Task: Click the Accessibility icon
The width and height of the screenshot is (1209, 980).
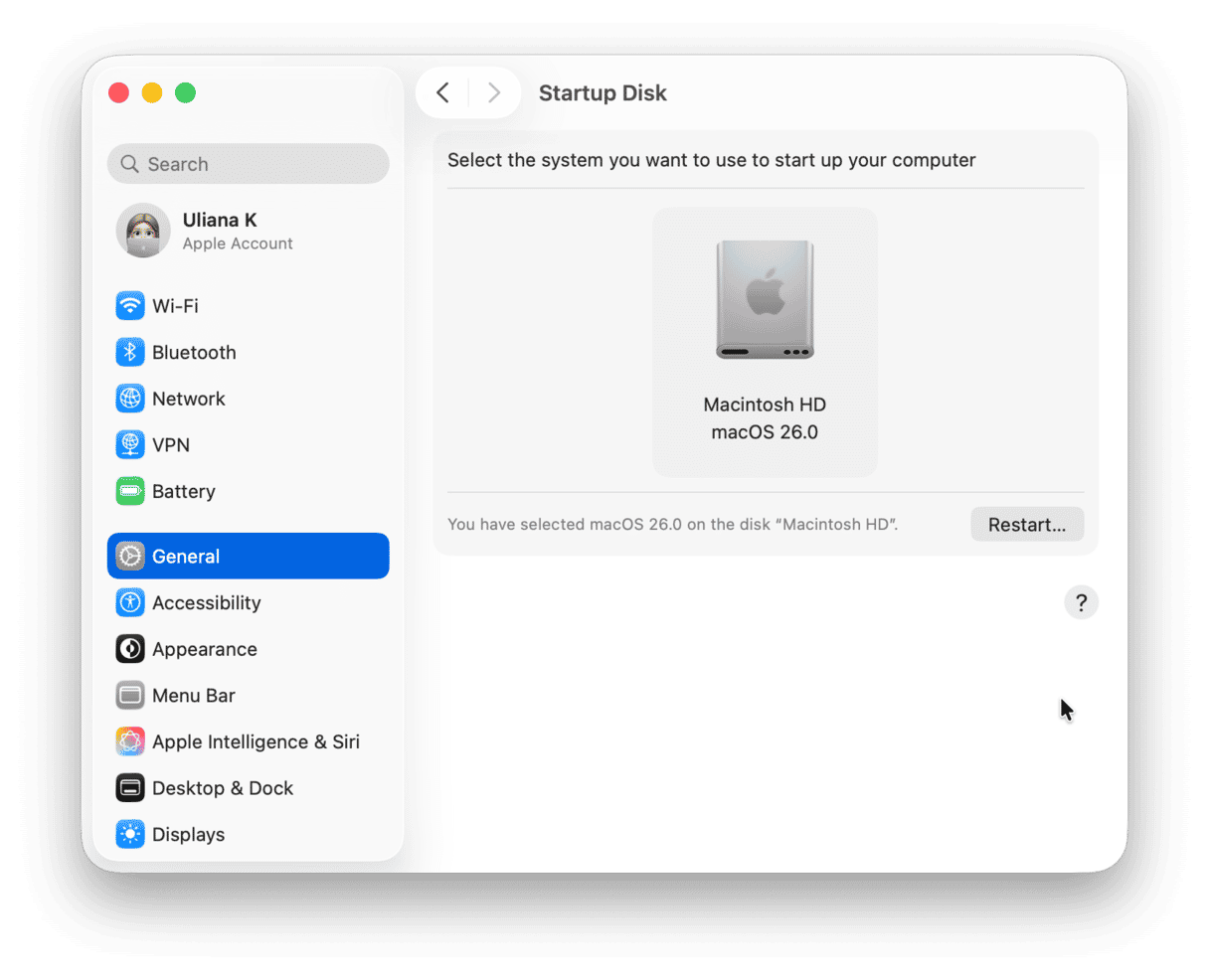Action: click(130, 602)
